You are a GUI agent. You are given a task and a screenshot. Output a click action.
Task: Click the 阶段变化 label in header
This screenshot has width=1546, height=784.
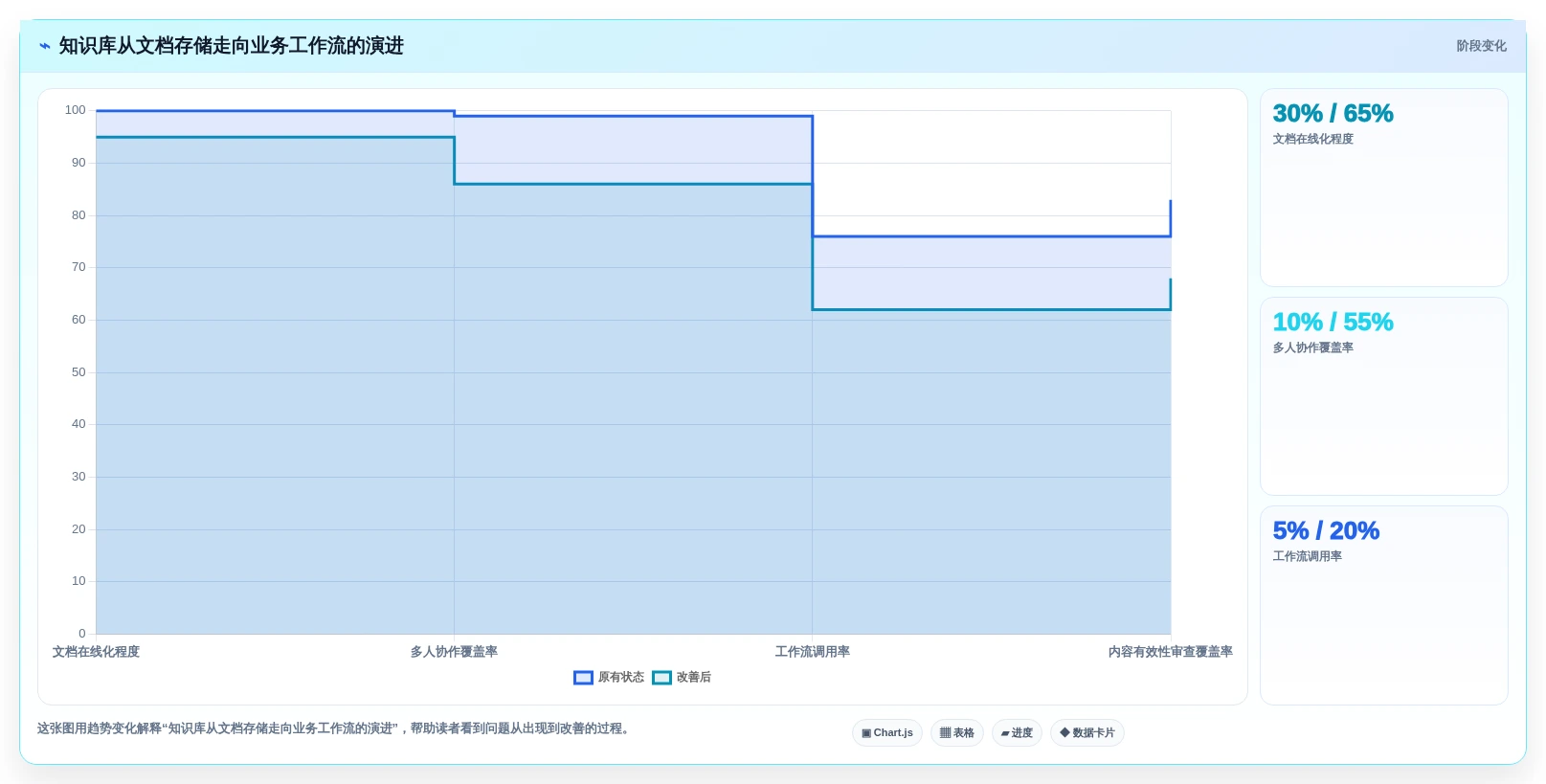(x=1481, y=46)
